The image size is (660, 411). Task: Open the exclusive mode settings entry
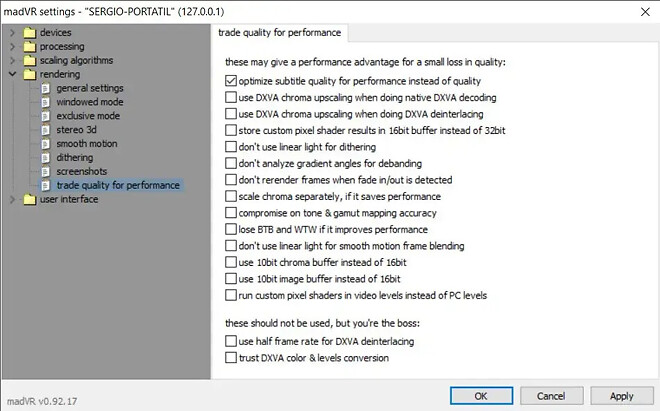click(x=88, y=116)
